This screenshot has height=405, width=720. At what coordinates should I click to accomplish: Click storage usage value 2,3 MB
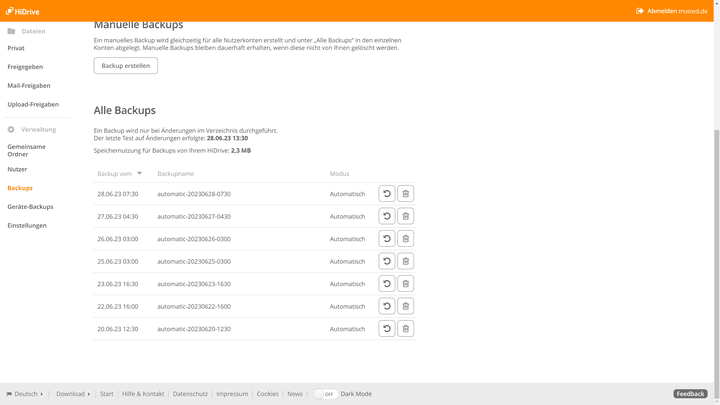click(241, 151)
